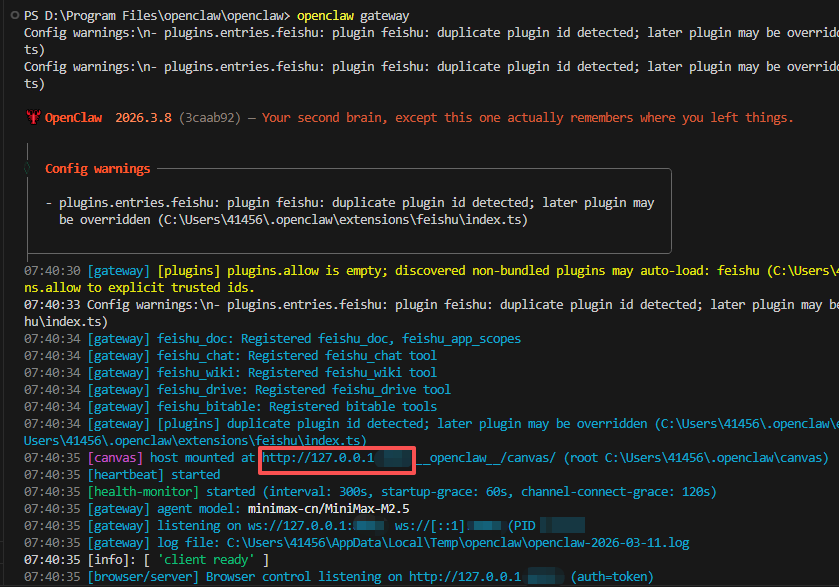
Task: Click the "(auth=token)" text
Action: pos(612,577)
